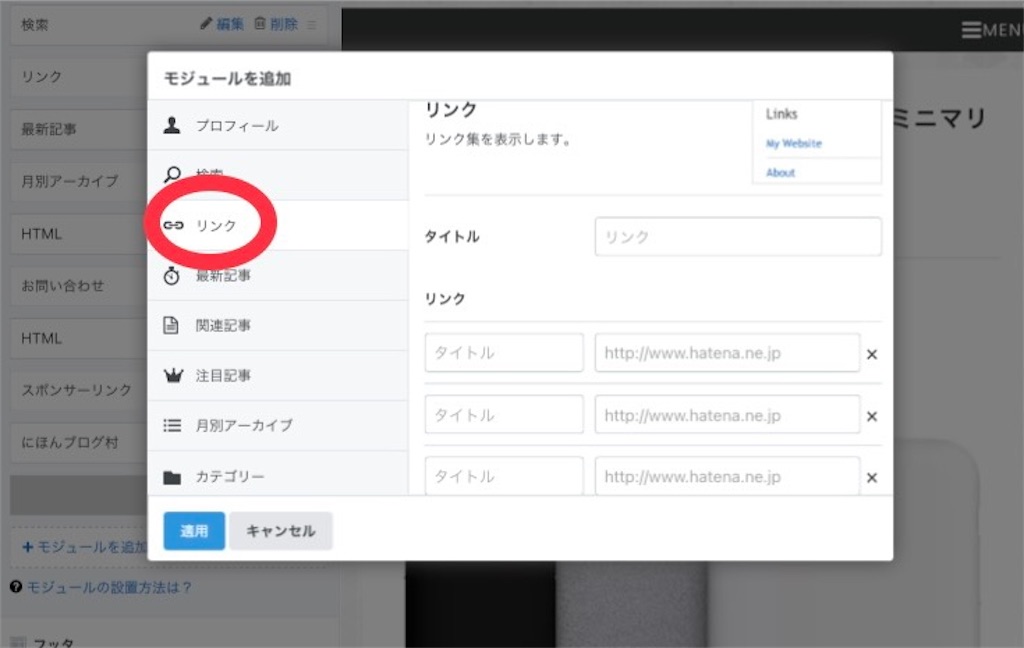Click the chain link icon
Screen dimensions: 1024x648
pyautogui.click(x=173, y=225)
